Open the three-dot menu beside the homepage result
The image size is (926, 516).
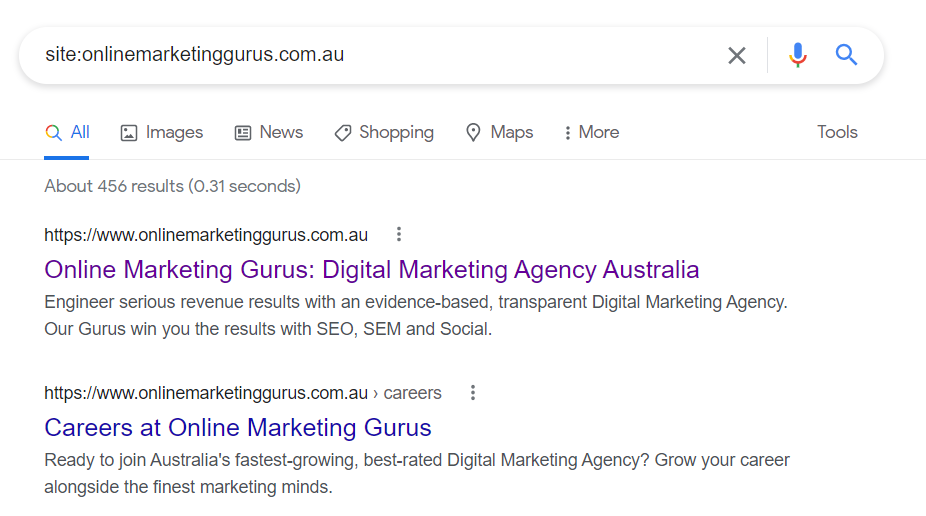point(399,234)
